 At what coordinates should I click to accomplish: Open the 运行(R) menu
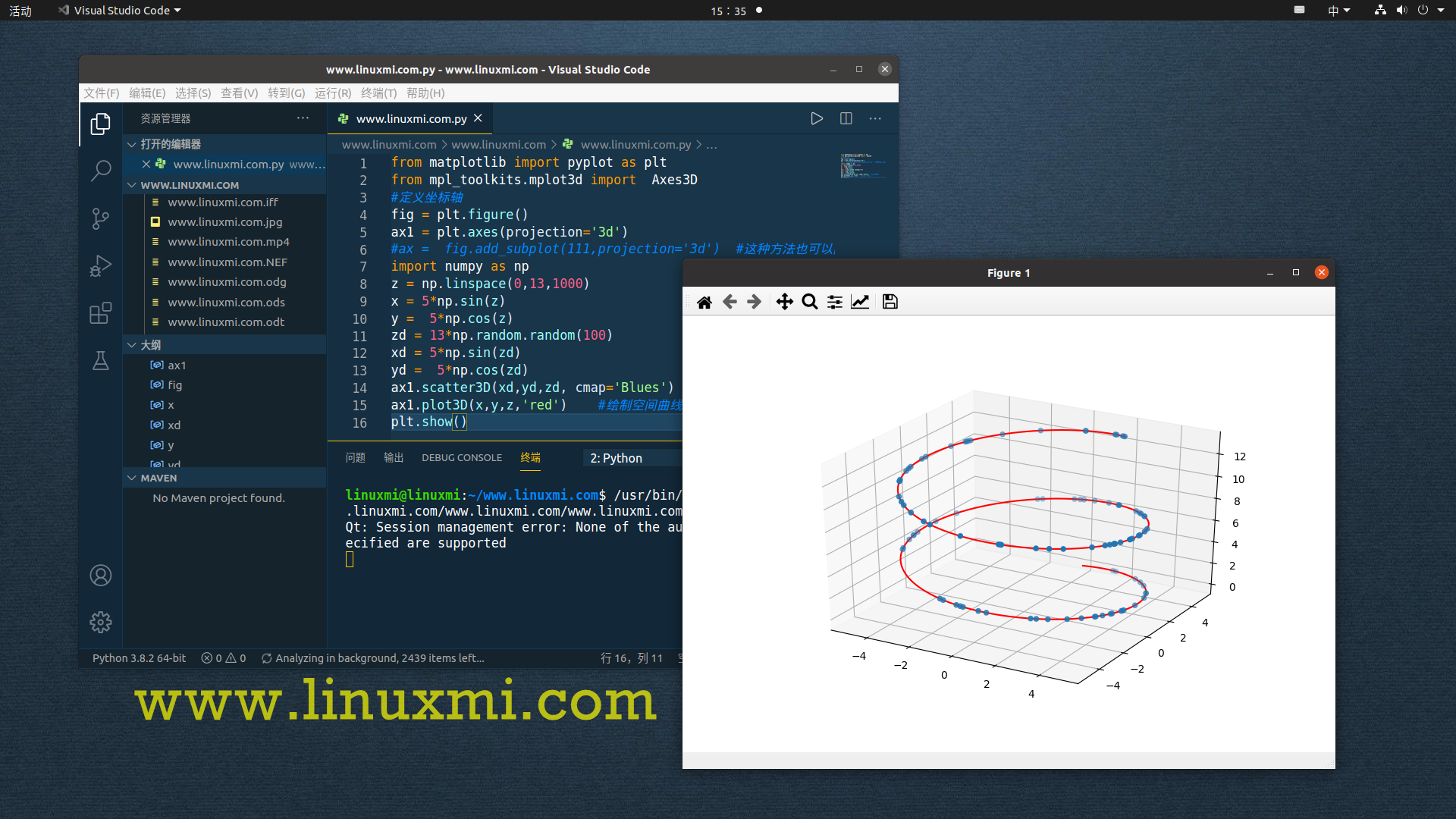click(333, 93)
